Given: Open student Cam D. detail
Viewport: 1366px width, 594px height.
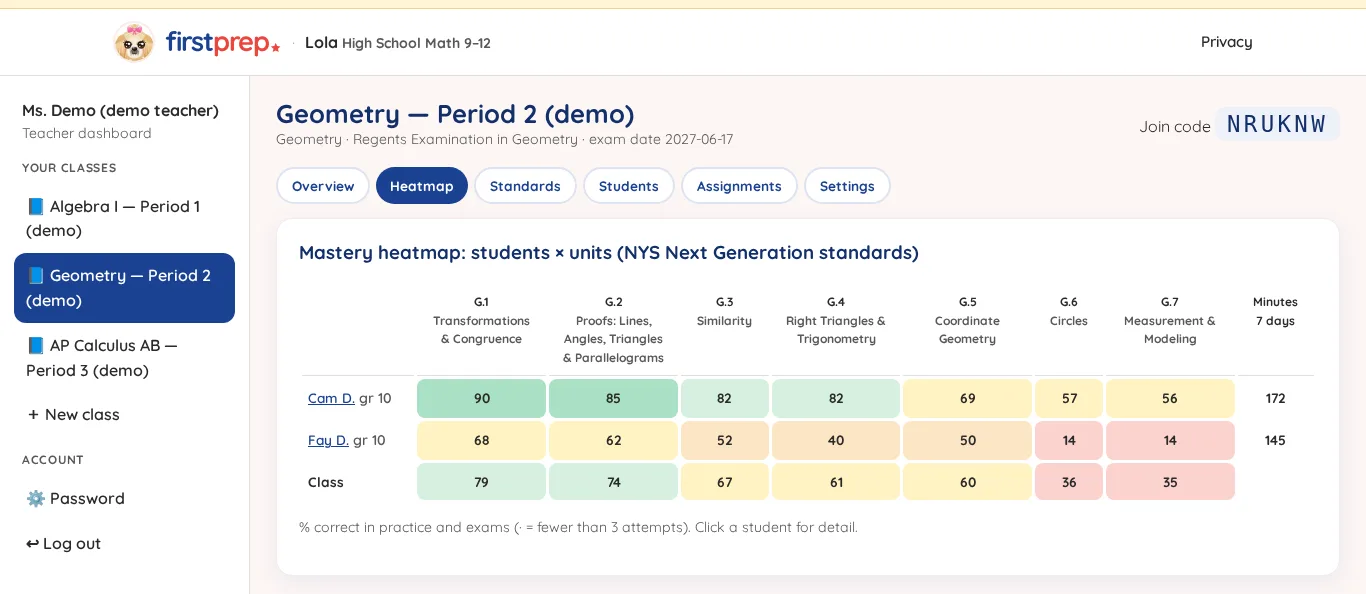Looking at the screenshot, I should coord(331,398).
